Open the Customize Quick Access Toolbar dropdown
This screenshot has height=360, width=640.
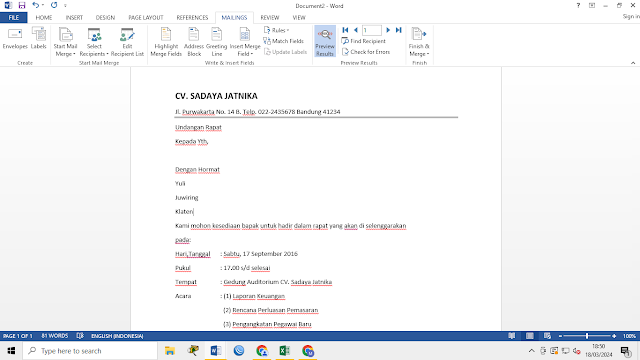pos(65,6)
